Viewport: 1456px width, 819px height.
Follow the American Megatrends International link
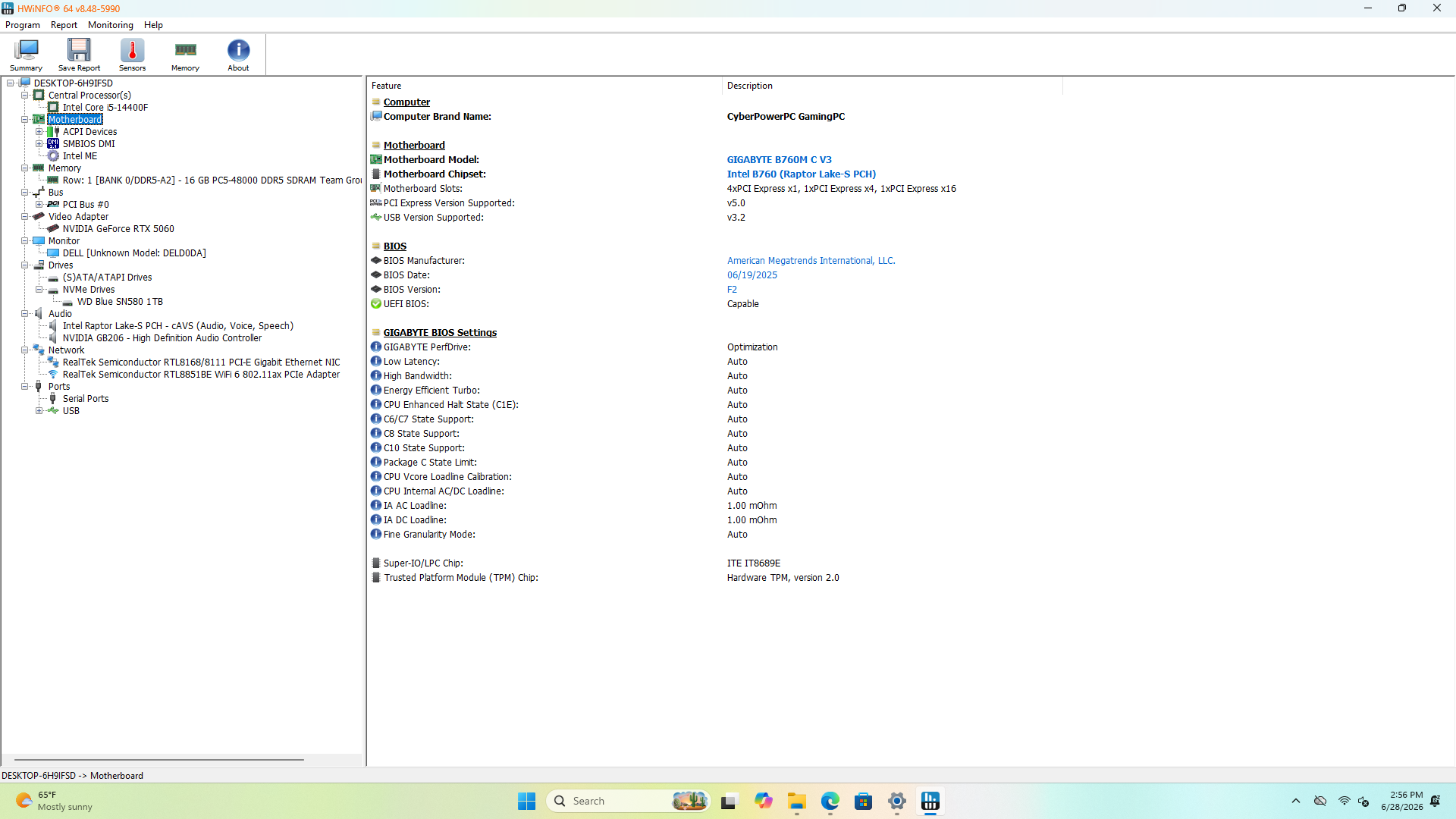coord(811,261)
